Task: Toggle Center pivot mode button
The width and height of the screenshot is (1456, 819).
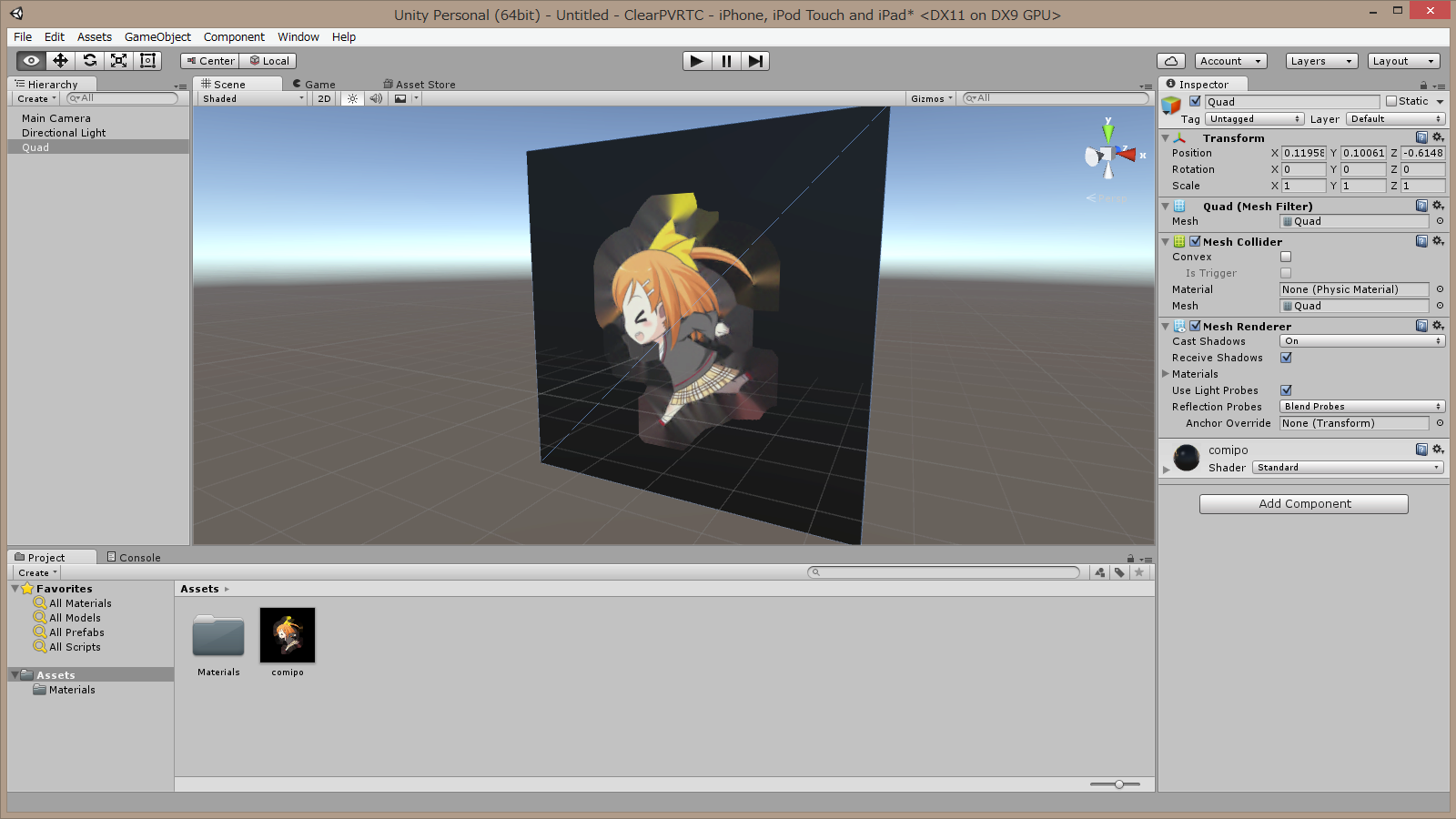Action: tap(210, 61)
